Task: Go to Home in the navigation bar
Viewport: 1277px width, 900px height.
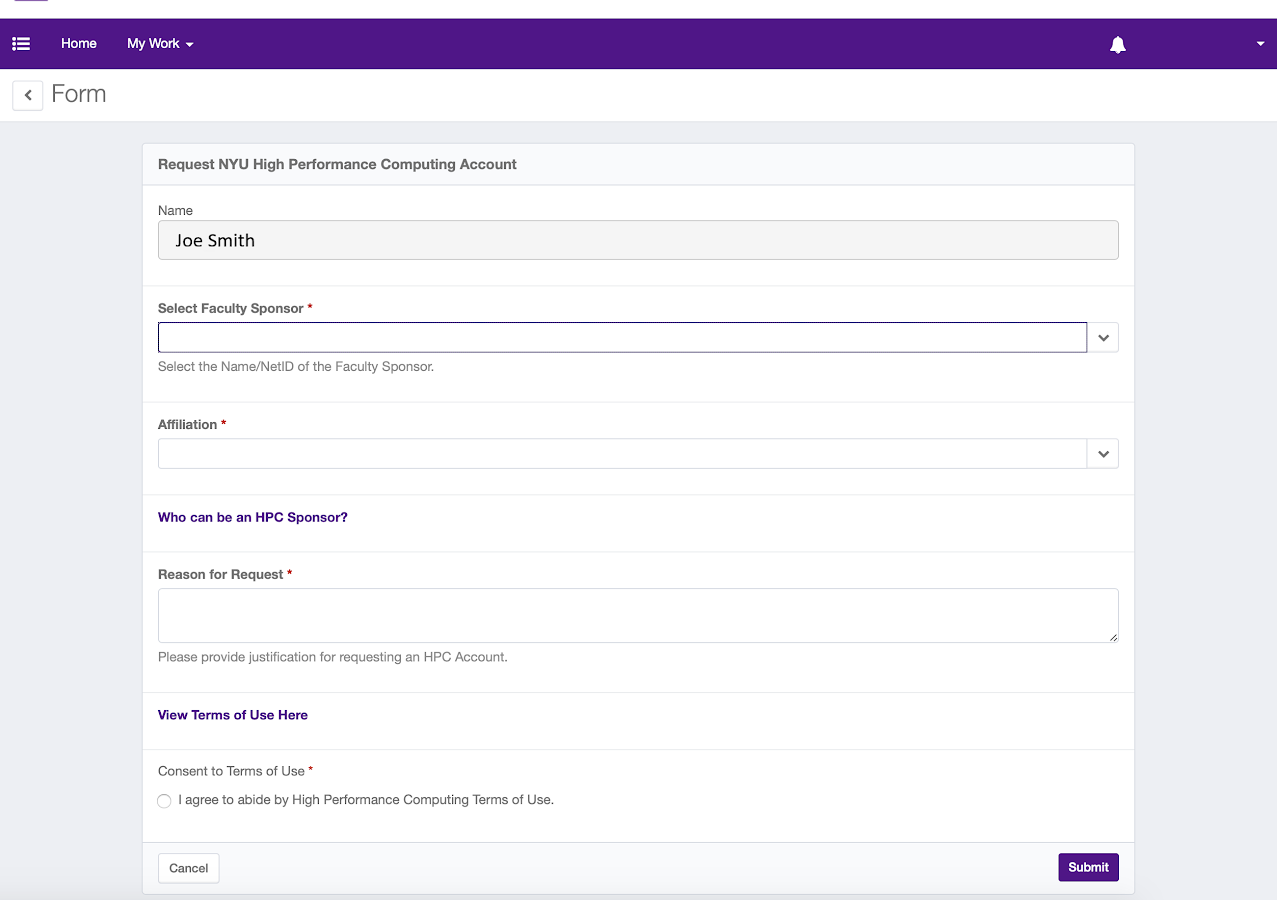Action: pos(79,44)
